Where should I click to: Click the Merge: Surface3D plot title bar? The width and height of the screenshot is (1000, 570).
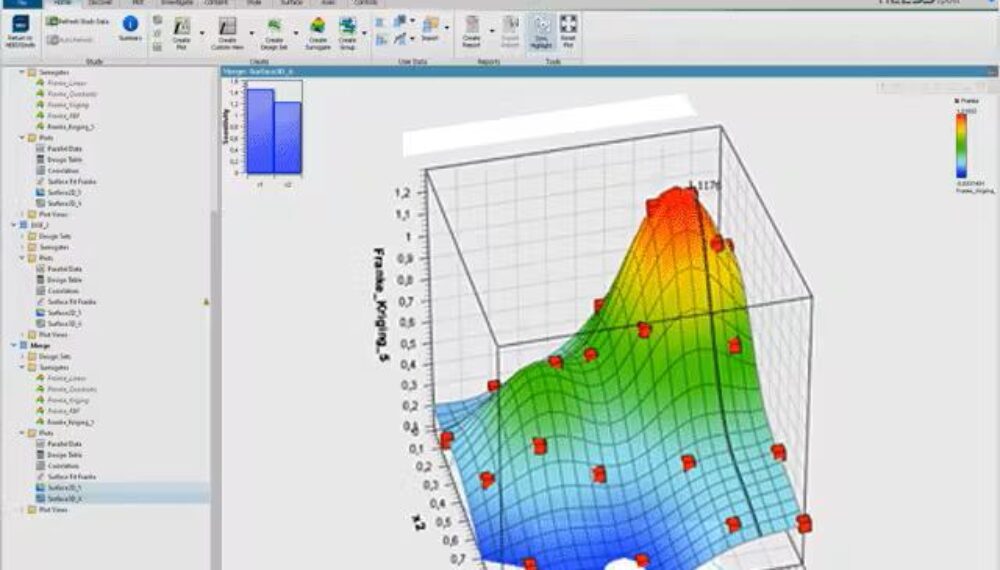coord(609,71)
